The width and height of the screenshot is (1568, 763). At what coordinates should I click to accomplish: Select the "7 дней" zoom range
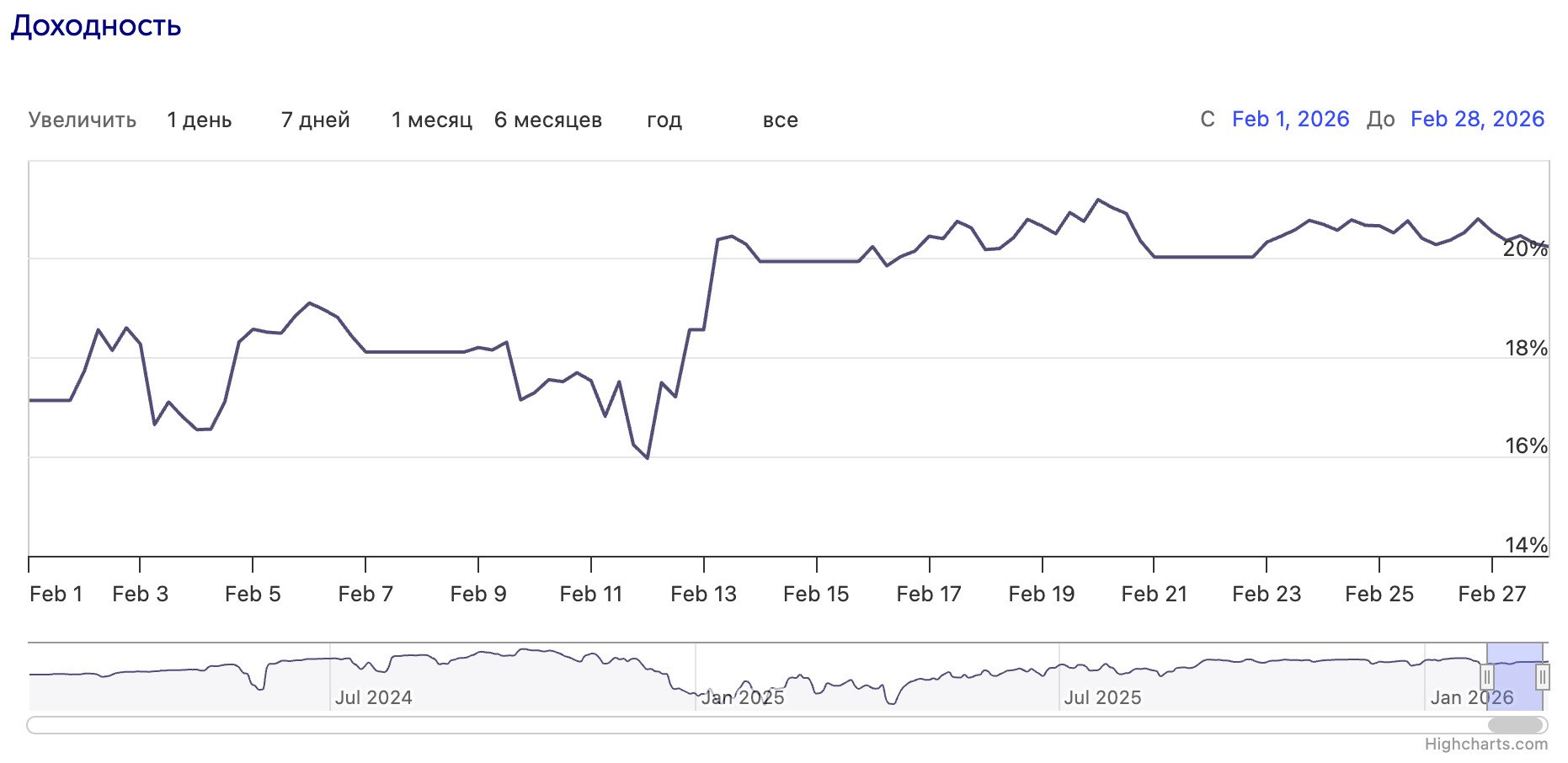pos(315,120)
